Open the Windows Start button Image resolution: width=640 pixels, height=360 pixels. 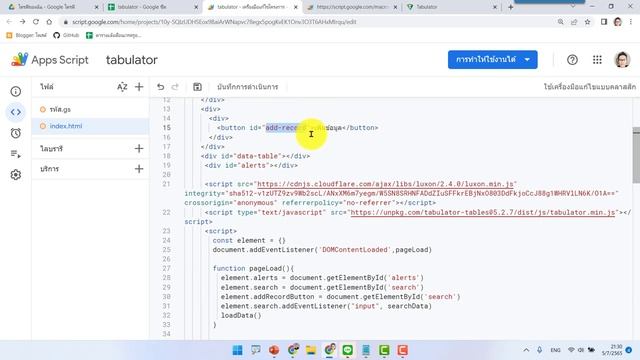[x=237, y=350]
